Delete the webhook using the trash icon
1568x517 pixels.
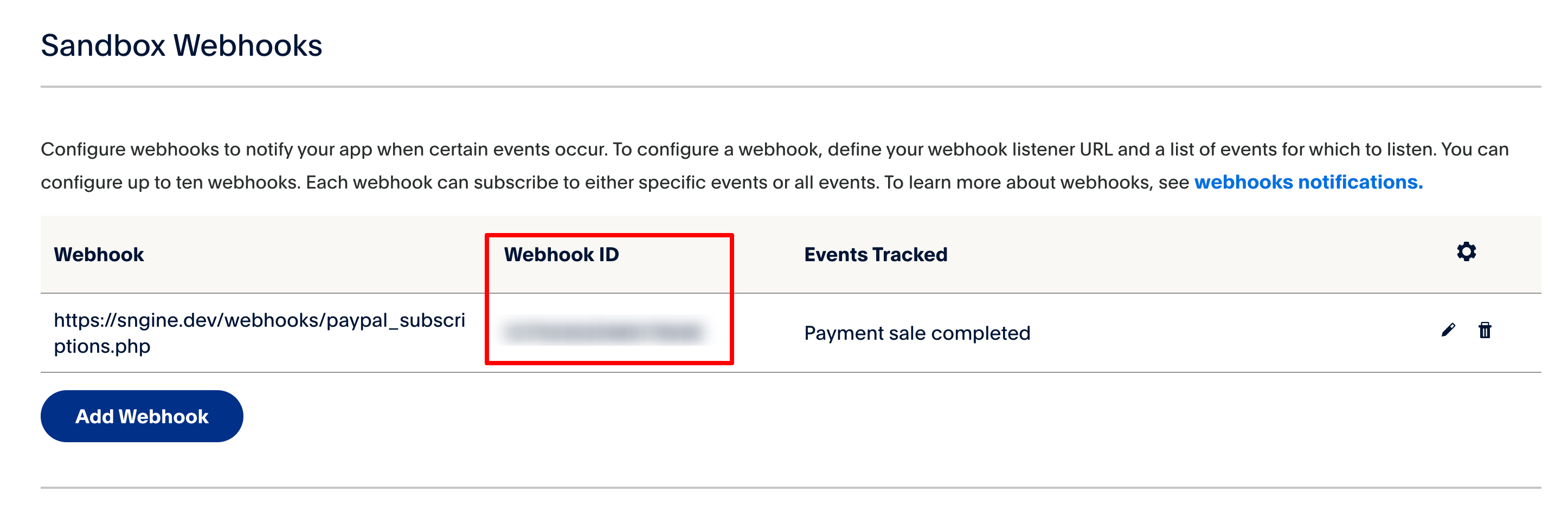coord(1485,329)
